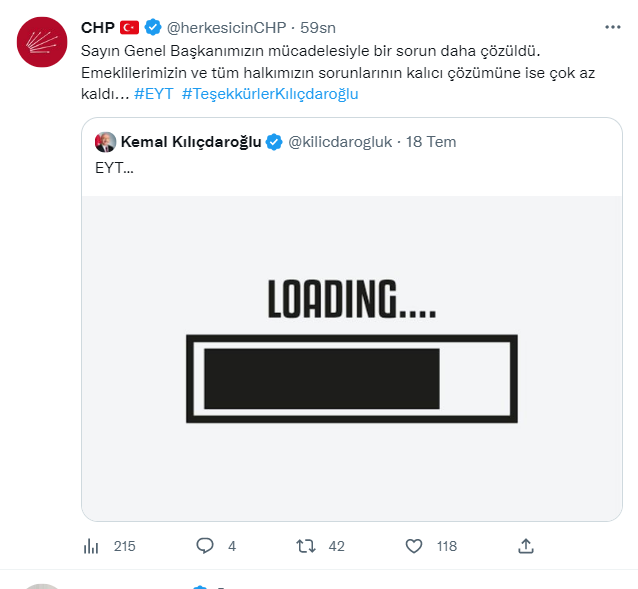The image size is (638, 589).
Task: Click the CHP profile avatar
Action: [42, 42]
